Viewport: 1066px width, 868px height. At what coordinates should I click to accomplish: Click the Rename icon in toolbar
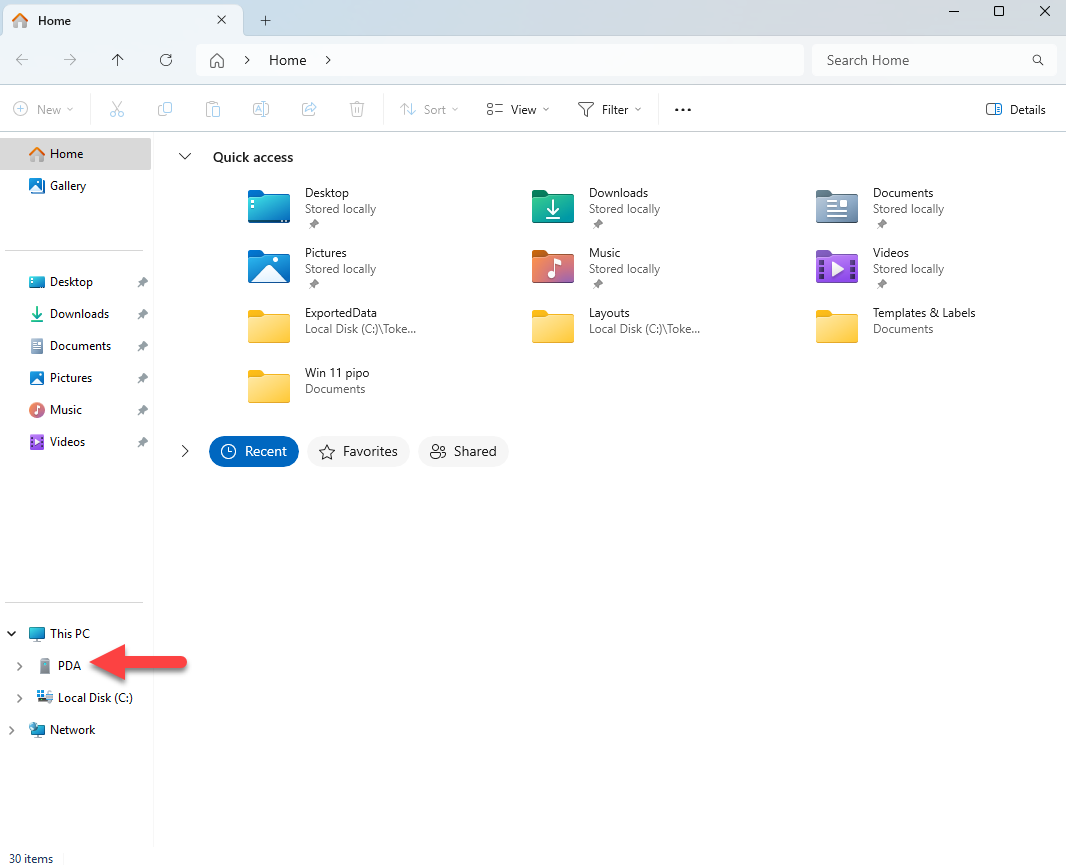click(261, 109)
